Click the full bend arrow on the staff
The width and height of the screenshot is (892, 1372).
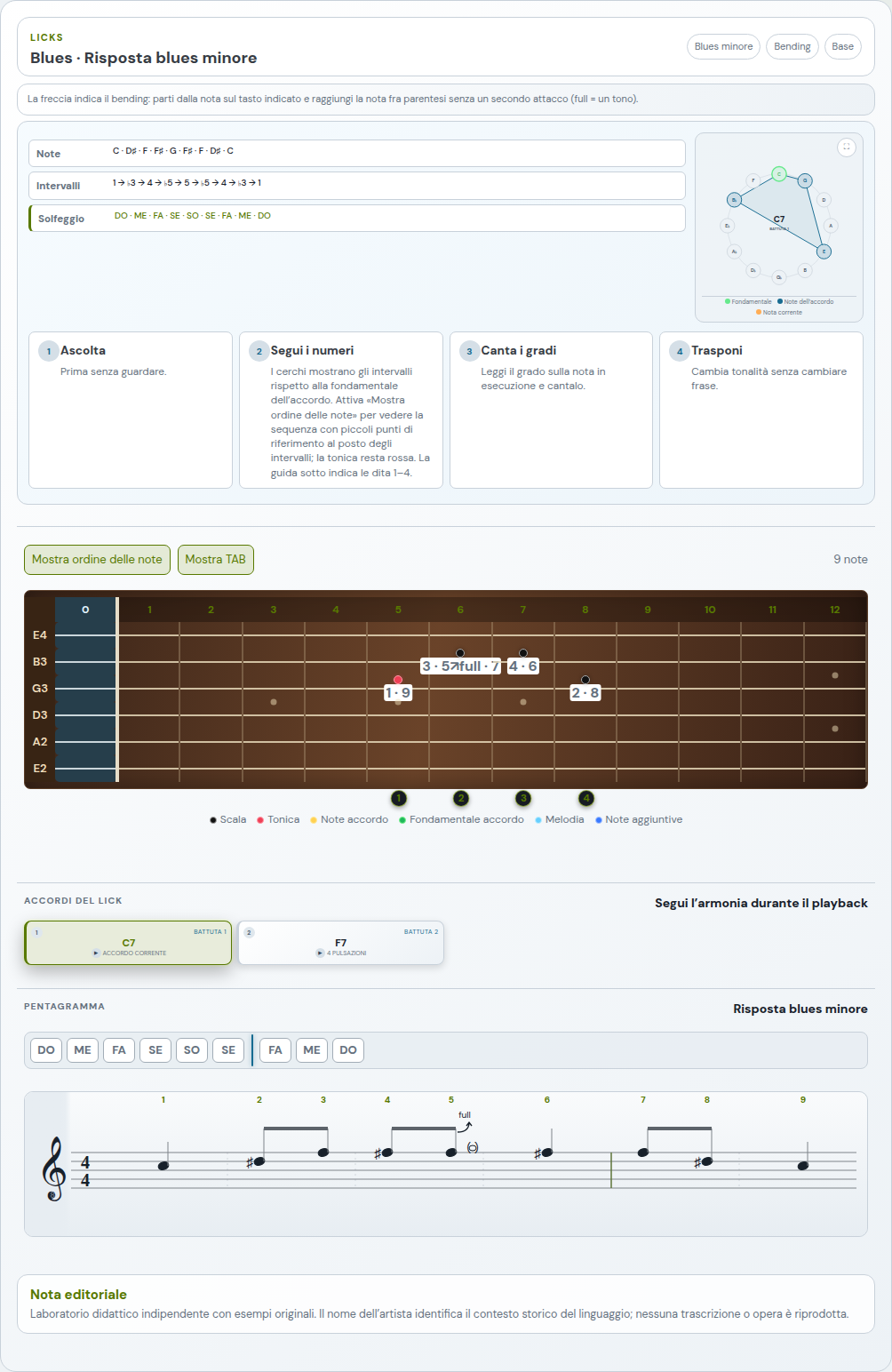click(x=465, y=1127)
